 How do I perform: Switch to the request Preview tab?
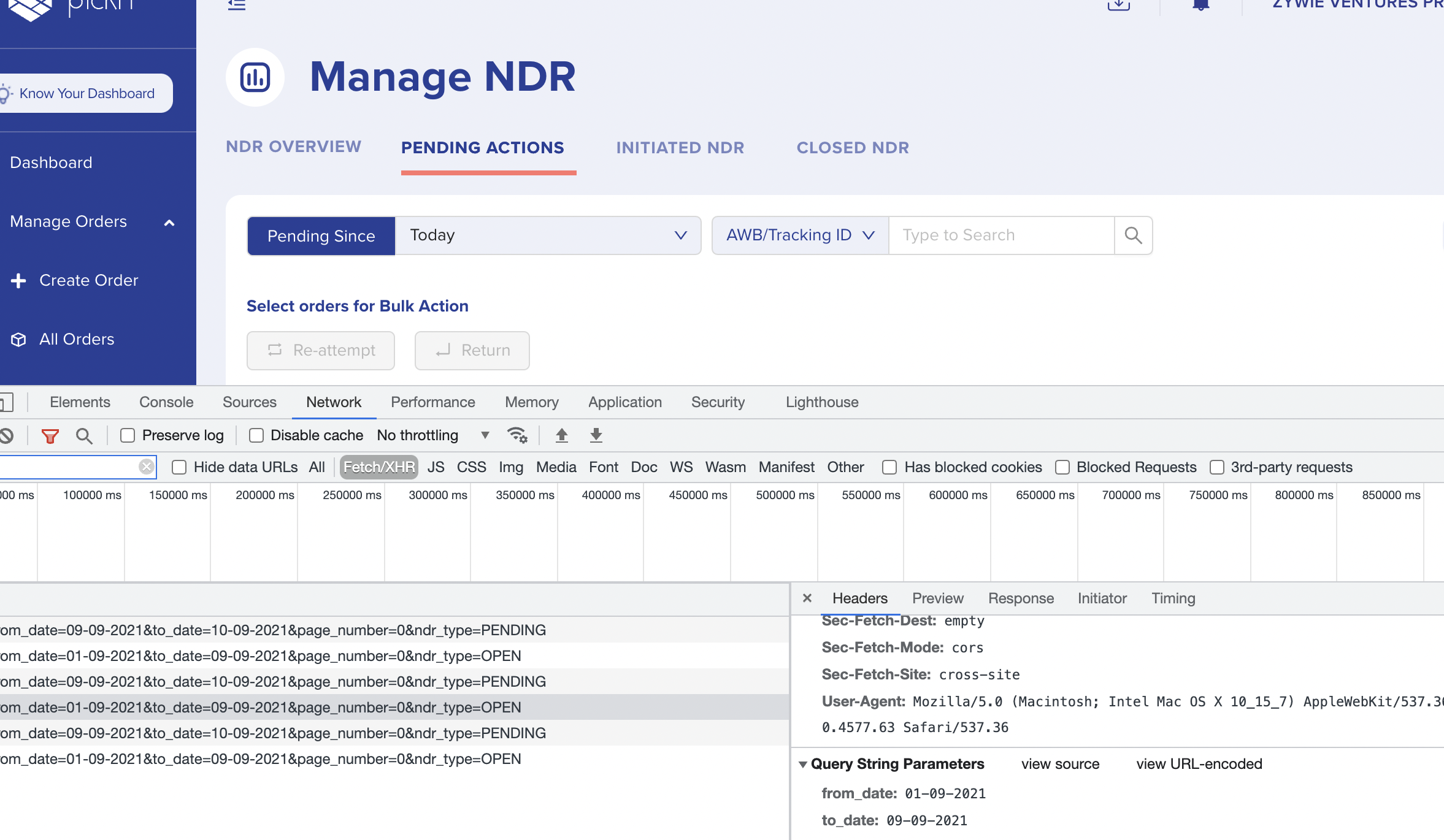click(x=938, y=598)
